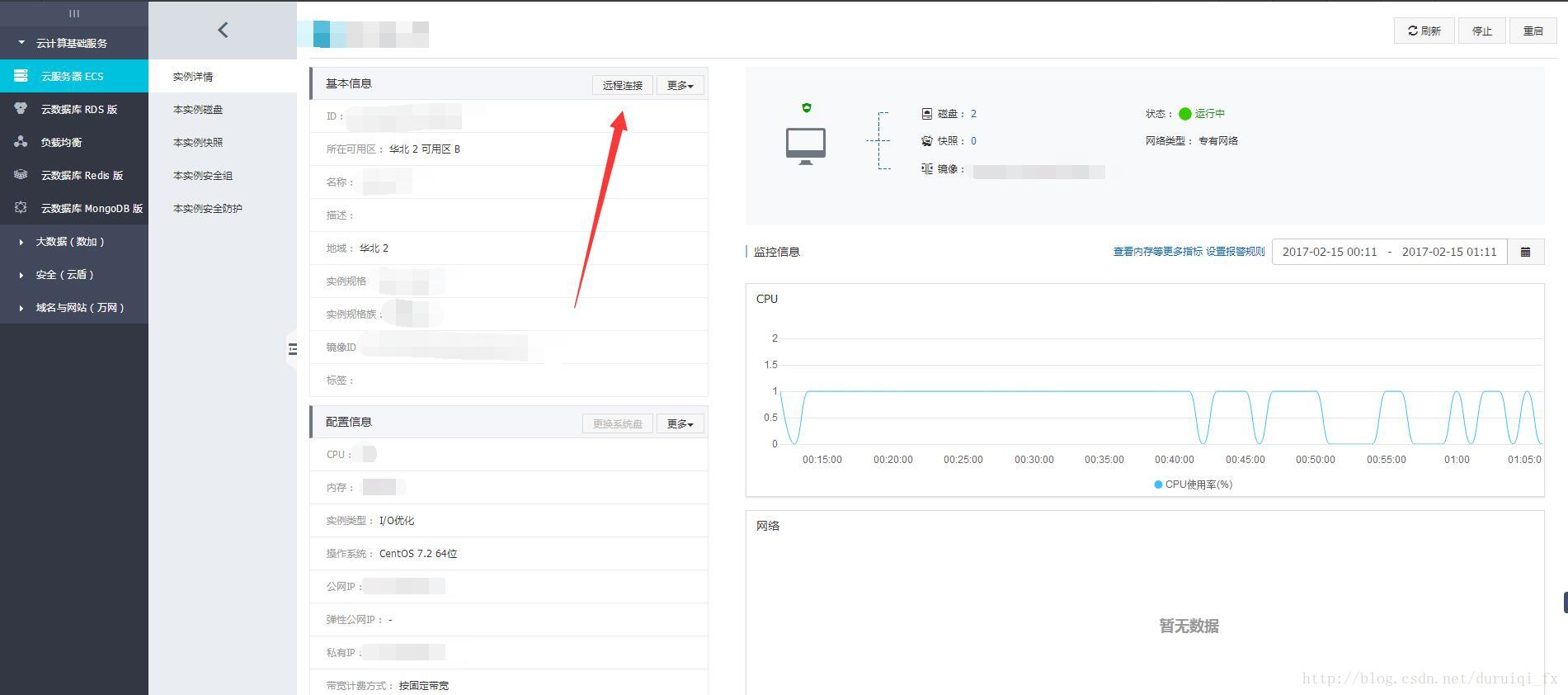Click the 云服务器 ECS server icon
The width and height of the screenshot is (1568, 695).
(x=21, y=76)
